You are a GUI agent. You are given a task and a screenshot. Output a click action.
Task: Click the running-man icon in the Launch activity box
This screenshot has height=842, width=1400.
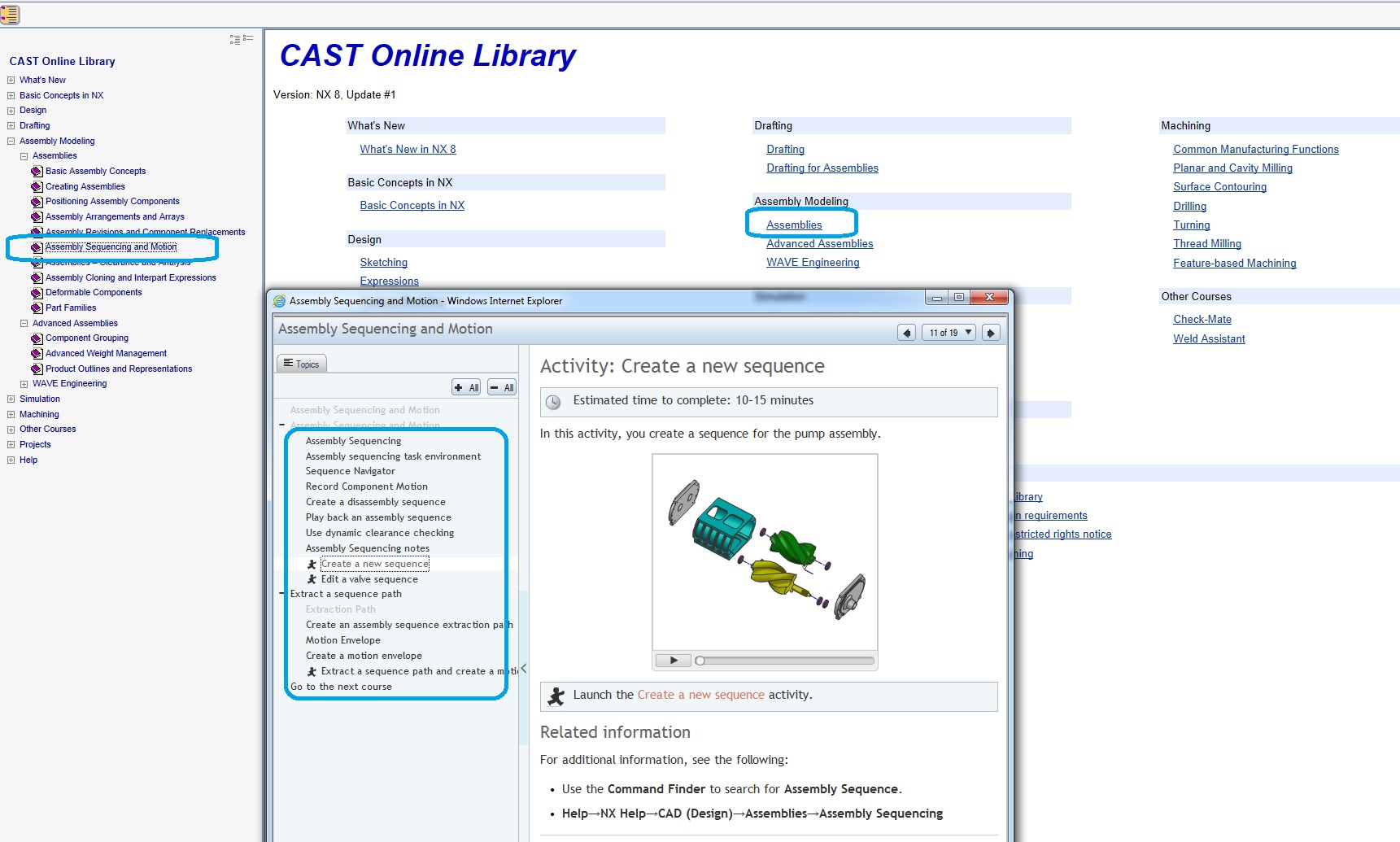pyautogui.click(x=556, y=696)
